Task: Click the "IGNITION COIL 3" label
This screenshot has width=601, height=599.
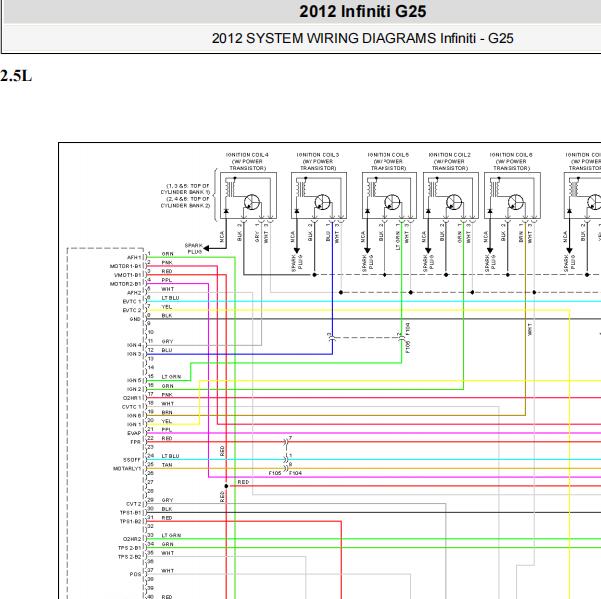Action: (x=318, y=155)
